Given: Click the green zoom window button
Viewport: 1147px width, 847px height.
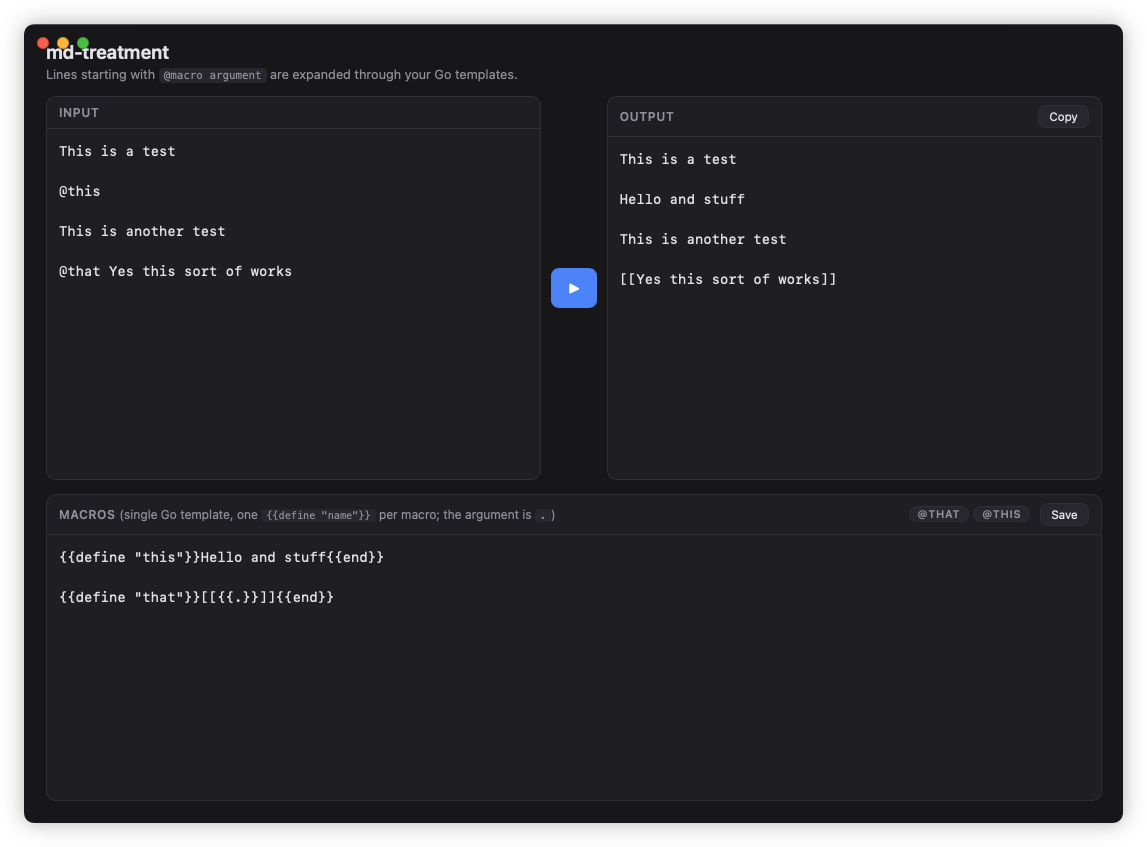Looking at the screenshot, I should click(x=83, y=43).
